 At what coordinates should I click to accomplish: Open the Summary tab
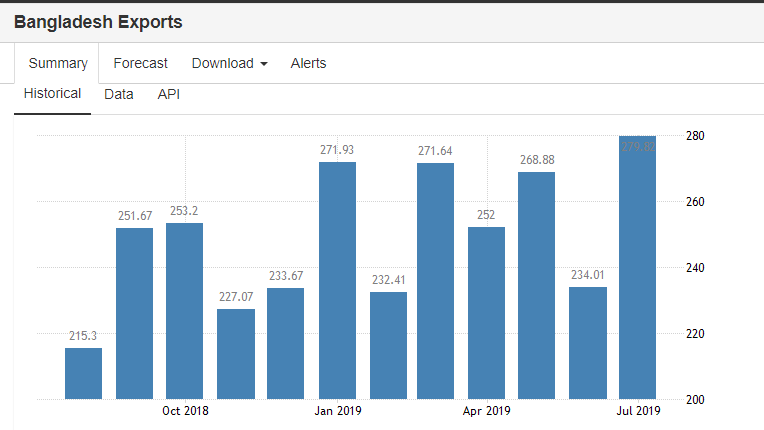tap(57, 63)
